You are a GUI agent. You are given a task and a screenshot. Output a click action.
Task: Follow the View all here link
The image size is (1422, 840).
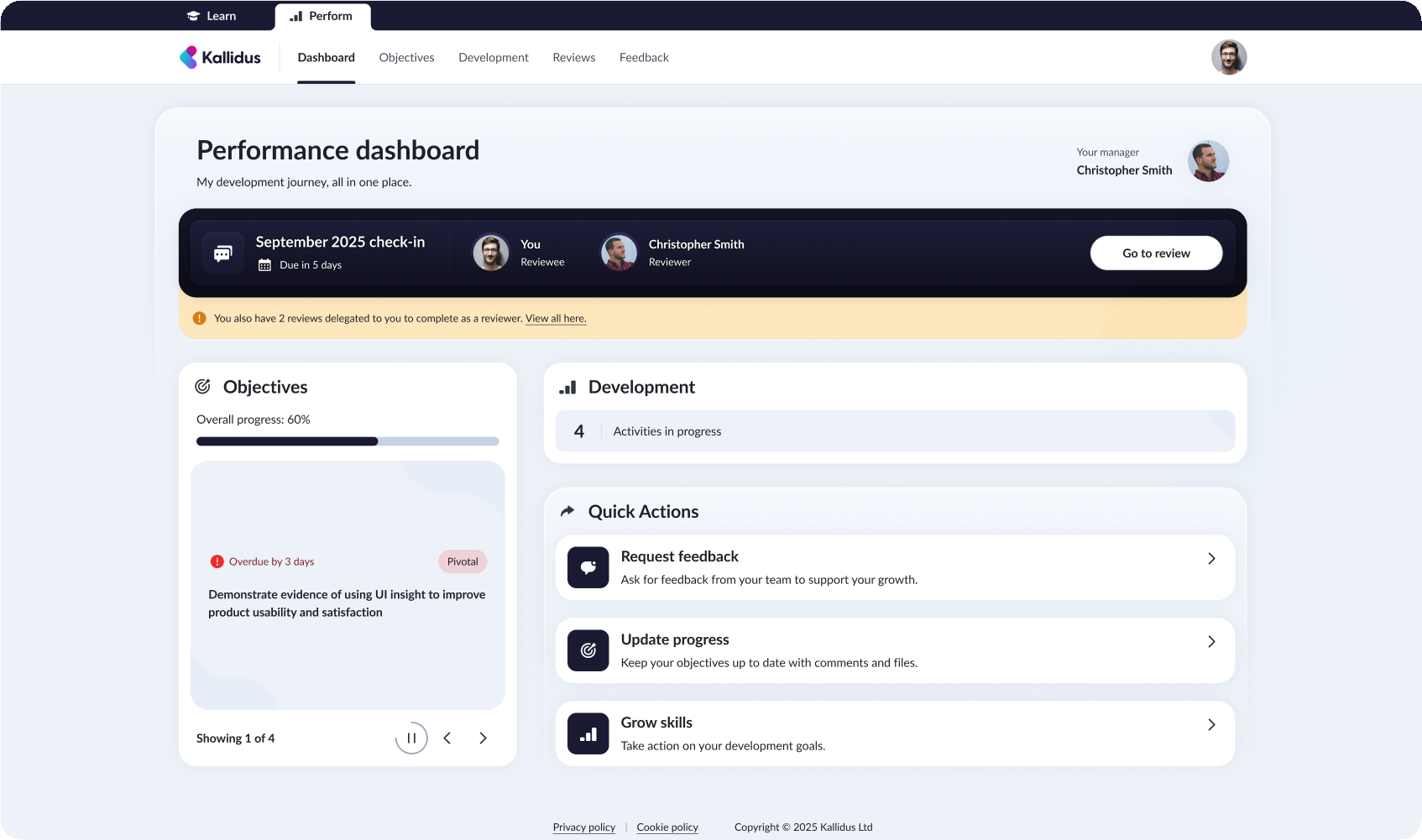click(556, 319)
